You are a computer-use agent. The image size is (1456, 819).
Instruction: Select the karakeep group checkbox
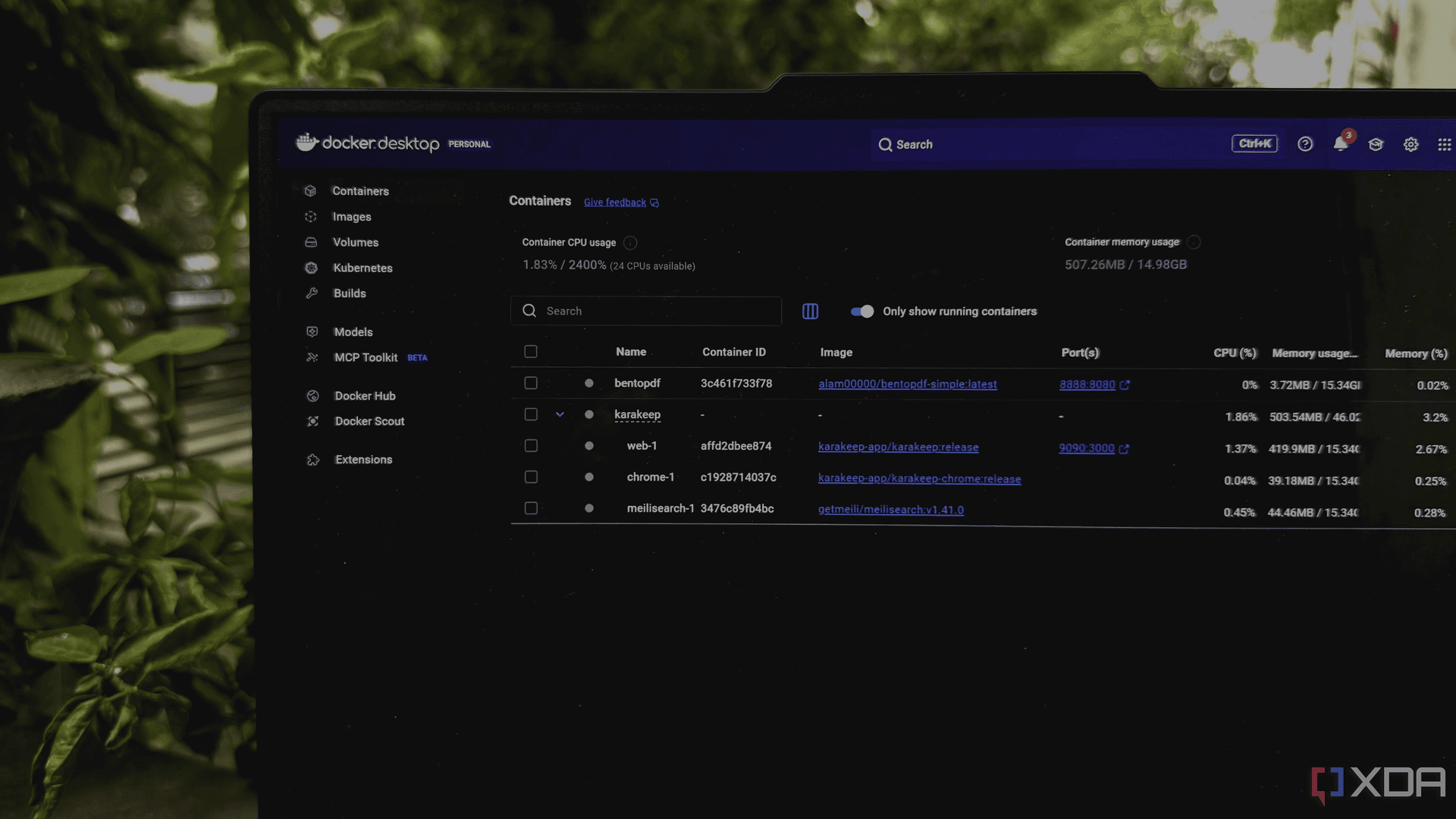point(531,414)
